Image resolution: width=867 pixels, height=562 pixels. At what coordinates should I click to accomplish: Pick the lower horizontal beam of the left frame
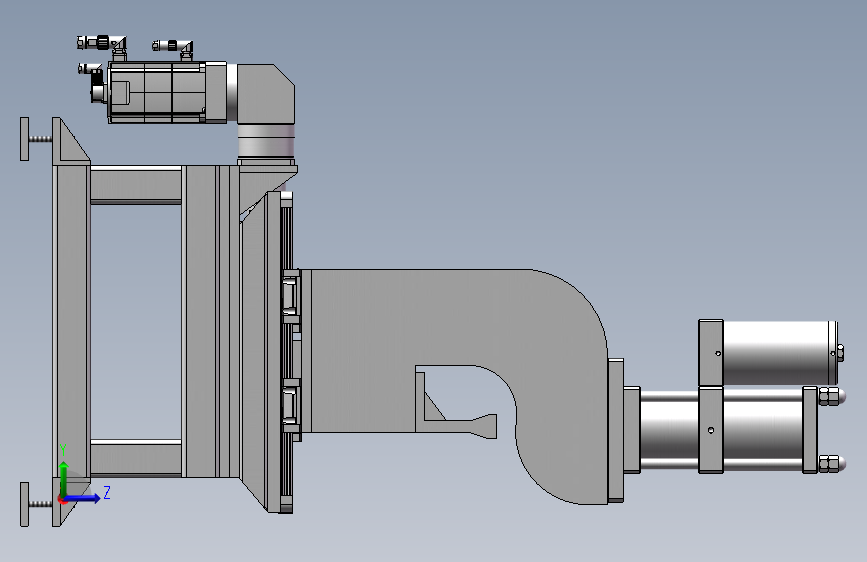point(136,457)
